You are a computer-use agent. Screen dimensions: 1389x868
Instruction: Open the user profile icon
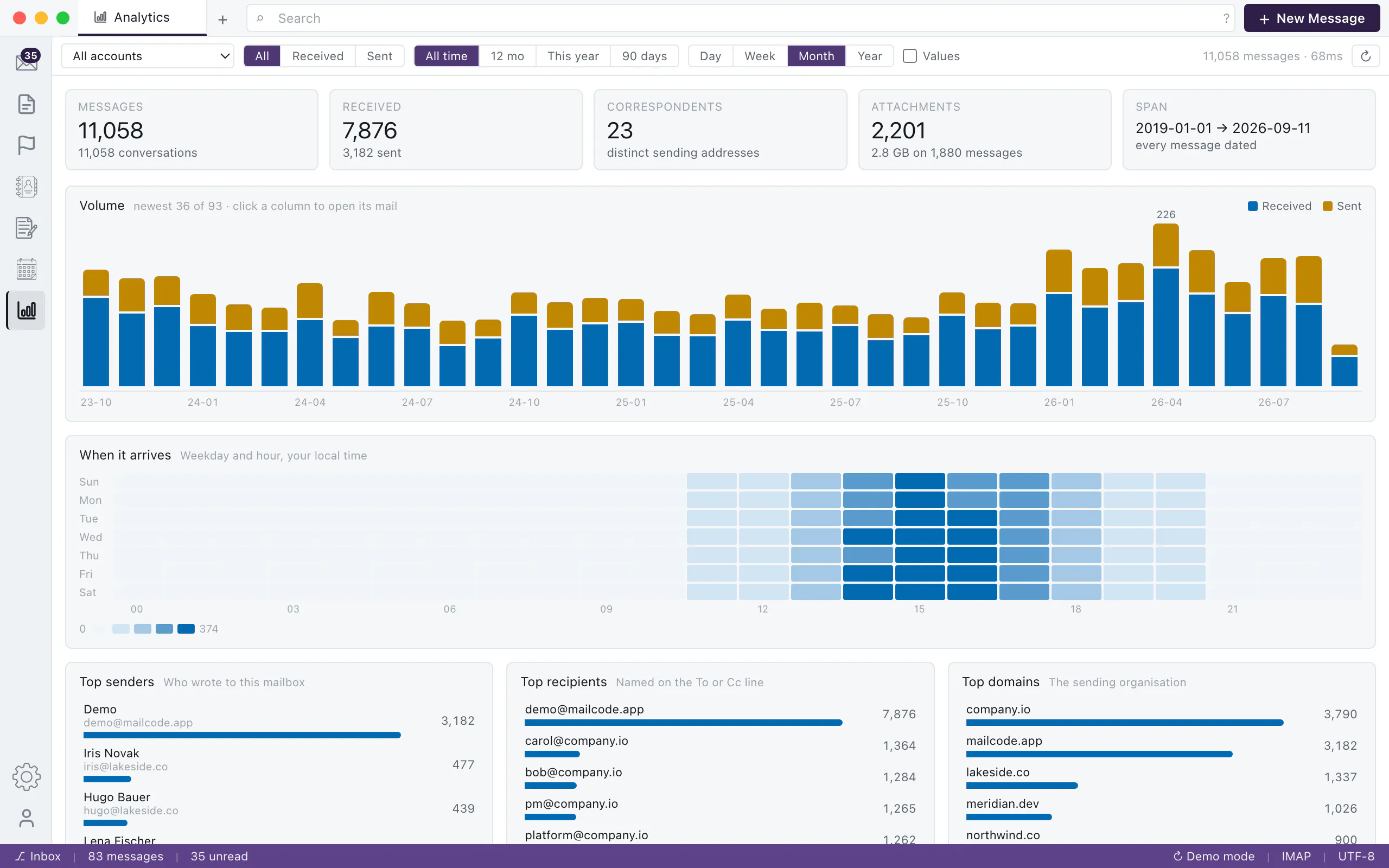(27, 818)
